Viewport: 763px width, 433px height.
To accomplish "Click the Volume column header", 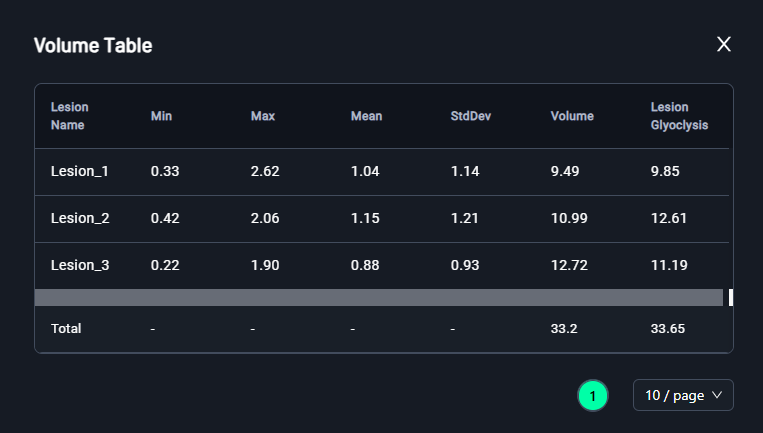I will (572, 116).
